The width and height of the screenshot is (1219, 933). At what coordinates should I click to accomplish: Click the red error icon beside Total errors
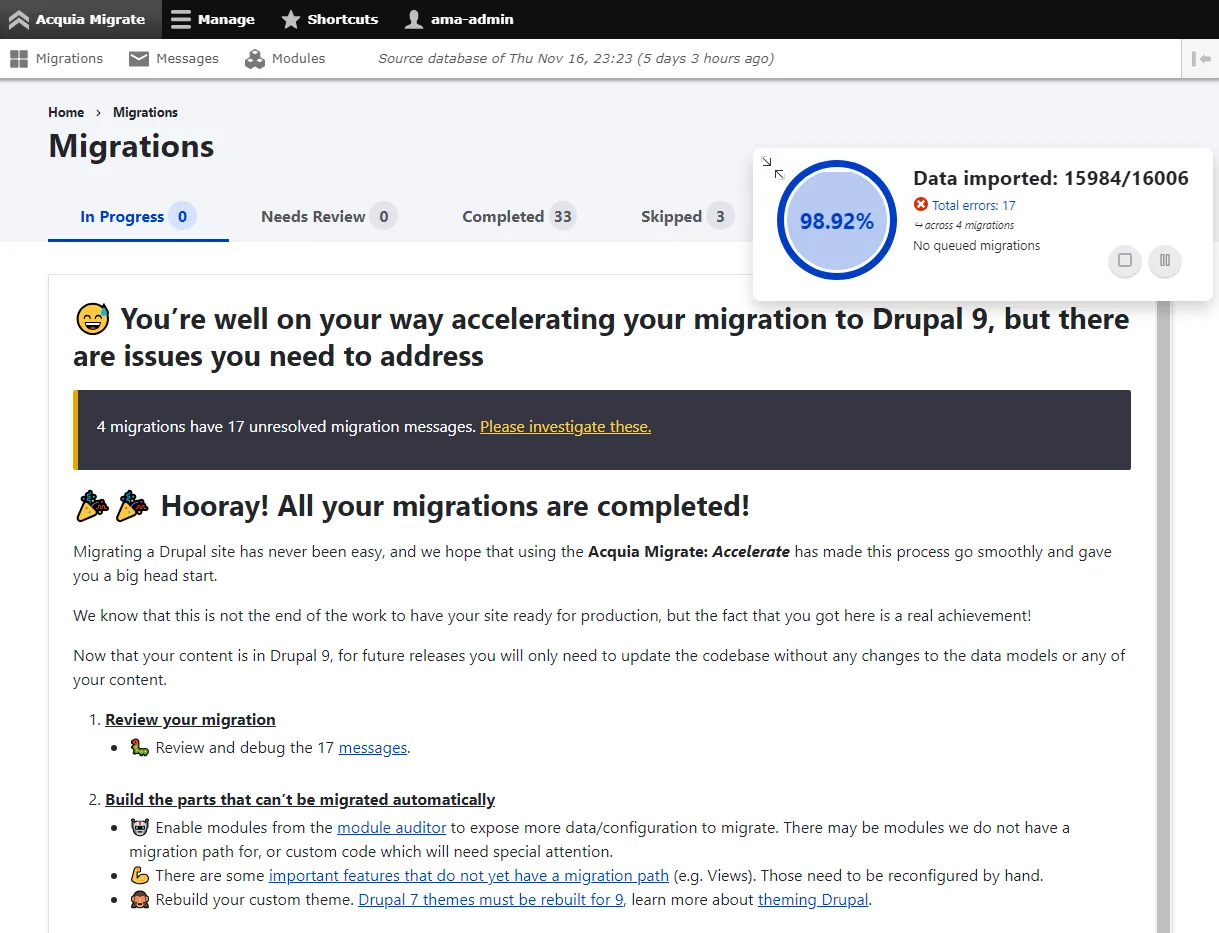(x=921, y=204)
